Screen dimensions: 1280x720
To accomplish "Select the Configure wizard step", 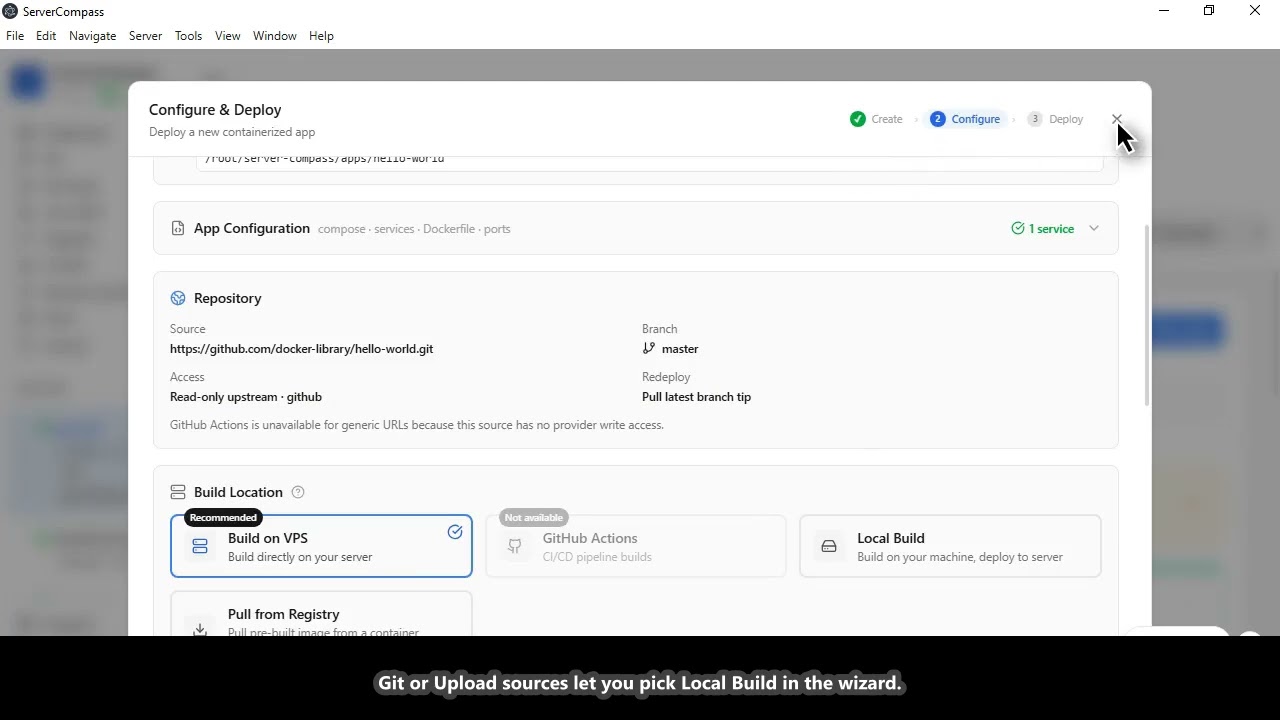I will coord(965,119).
